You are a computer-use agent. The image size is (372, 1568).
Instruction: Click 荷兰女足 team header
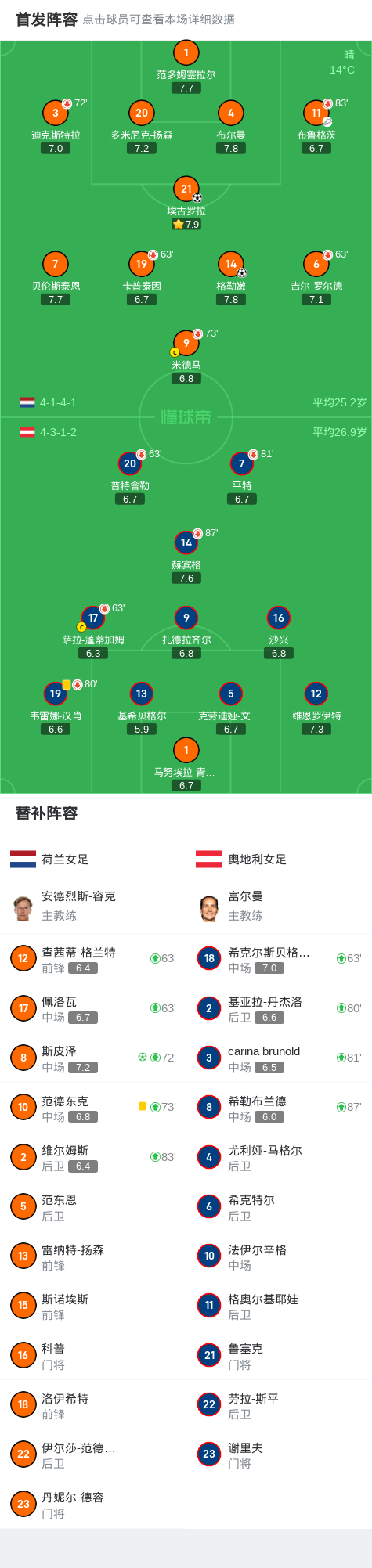pos(93,859)
